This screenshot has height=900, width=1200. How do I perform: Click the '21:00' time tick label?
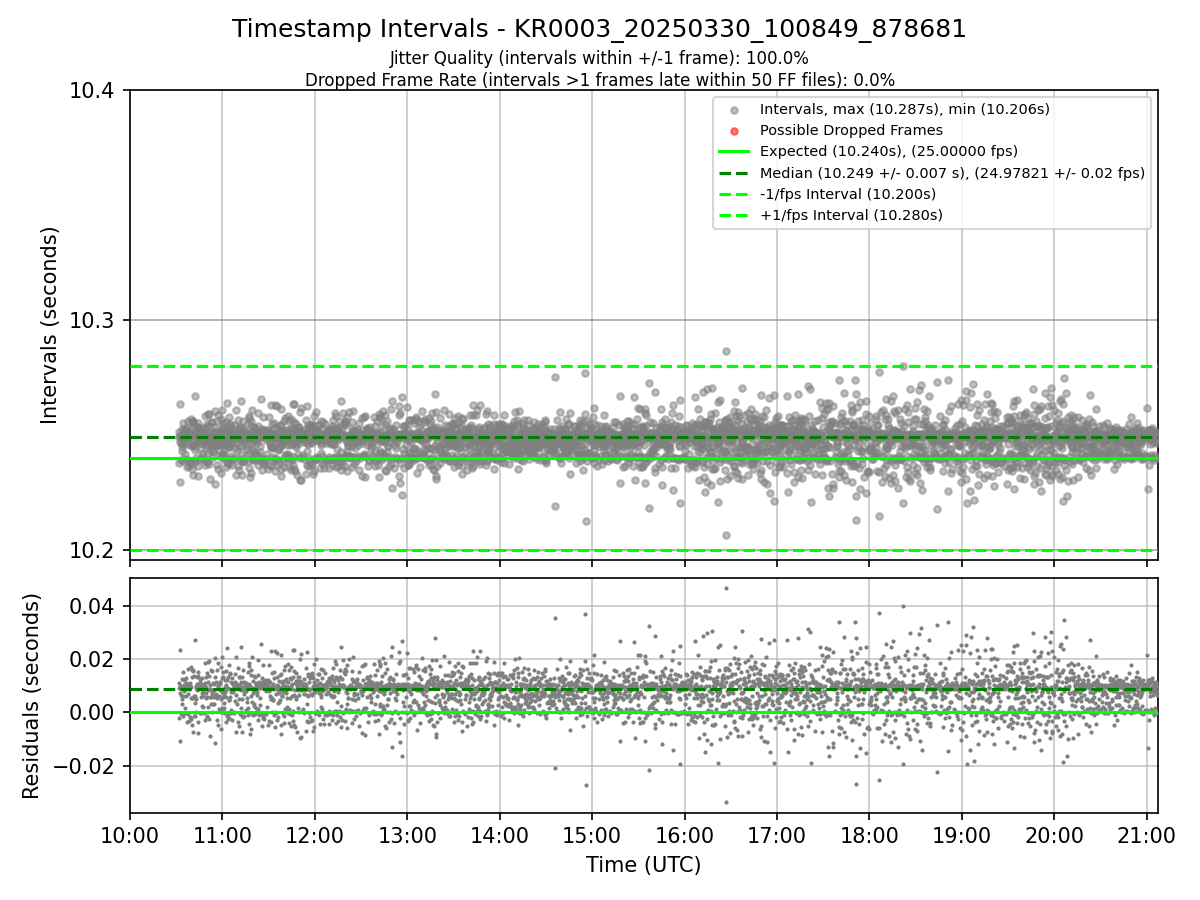pos(1146,836)
